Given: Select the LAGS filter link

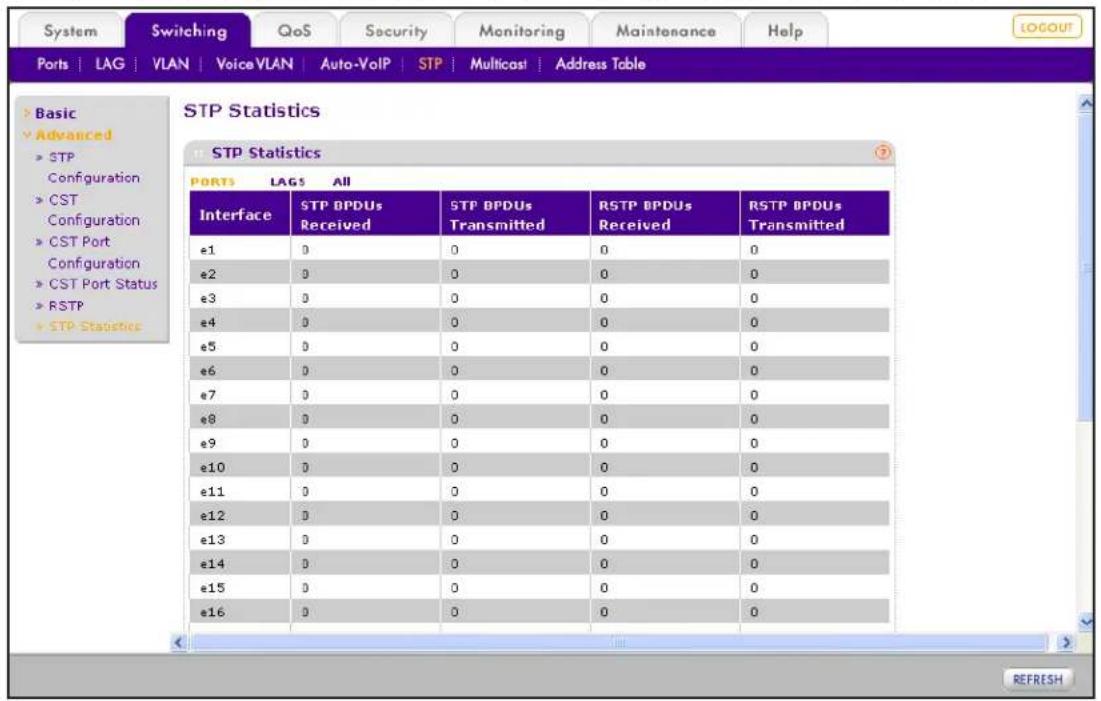Looking at the screenshot, I should point(287,182).
